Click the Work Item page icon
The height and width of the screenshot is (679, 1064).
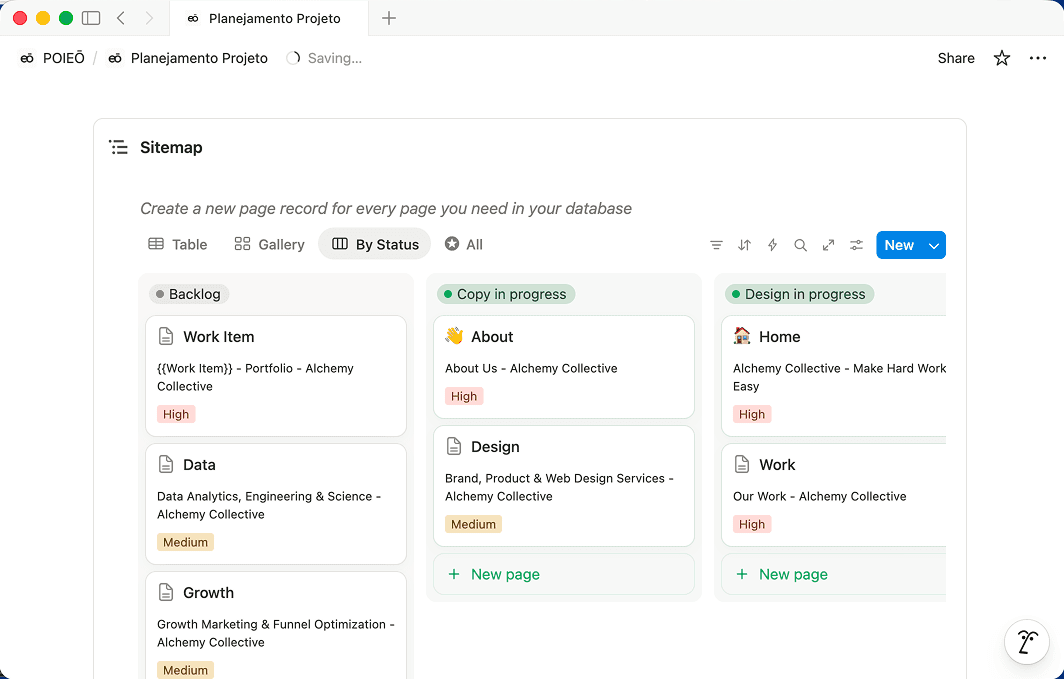pyautogui.click(x=166, y=336)
